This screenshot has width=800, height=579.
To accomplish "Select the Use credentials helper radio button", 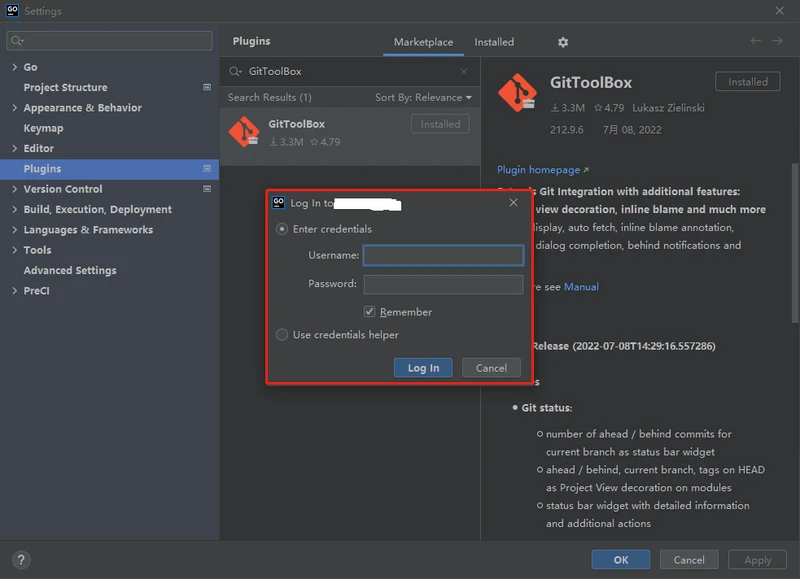I will tap(282, 335).
